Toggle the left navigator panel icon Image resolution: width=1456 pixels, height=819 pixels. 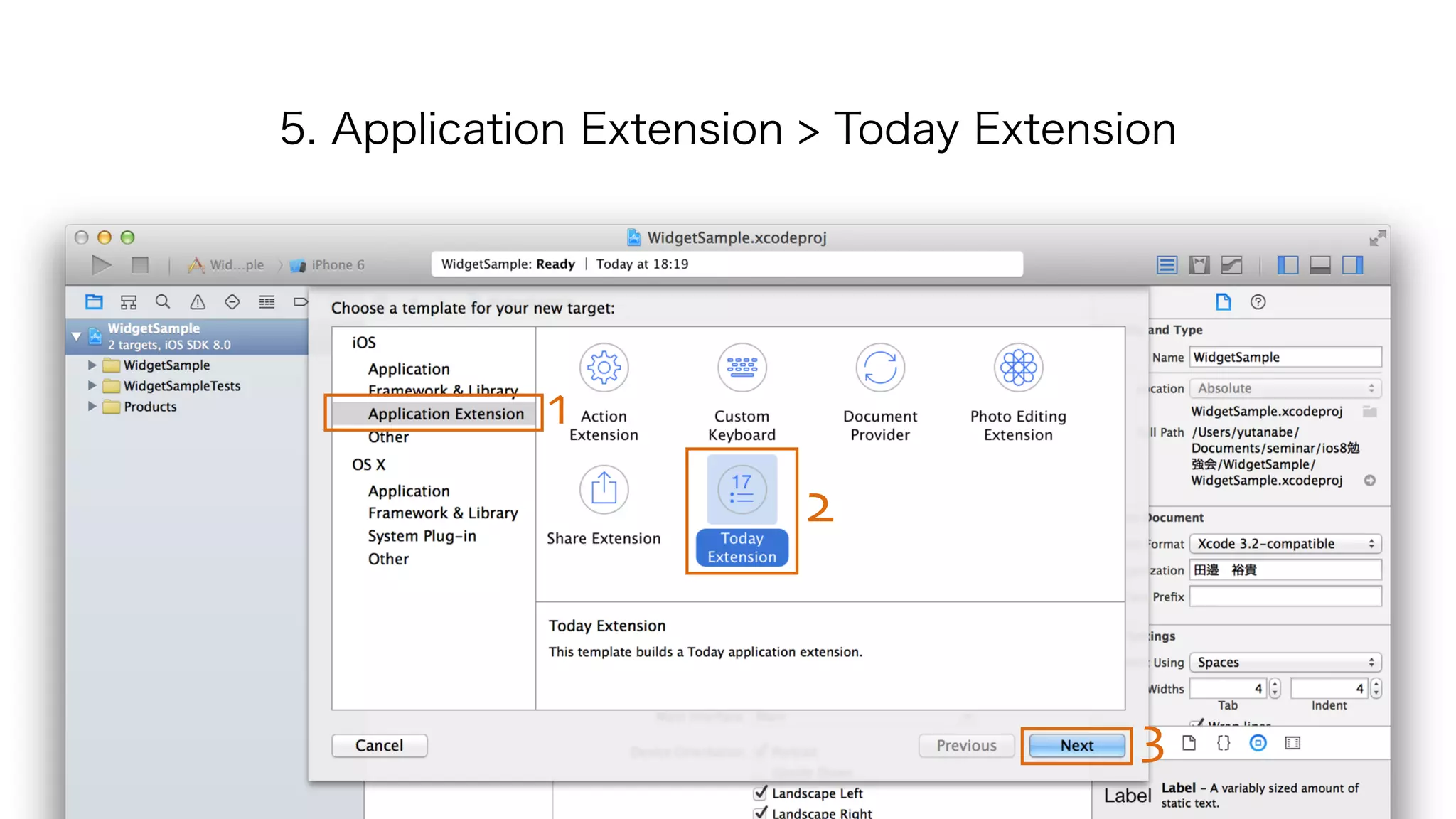1288,265
